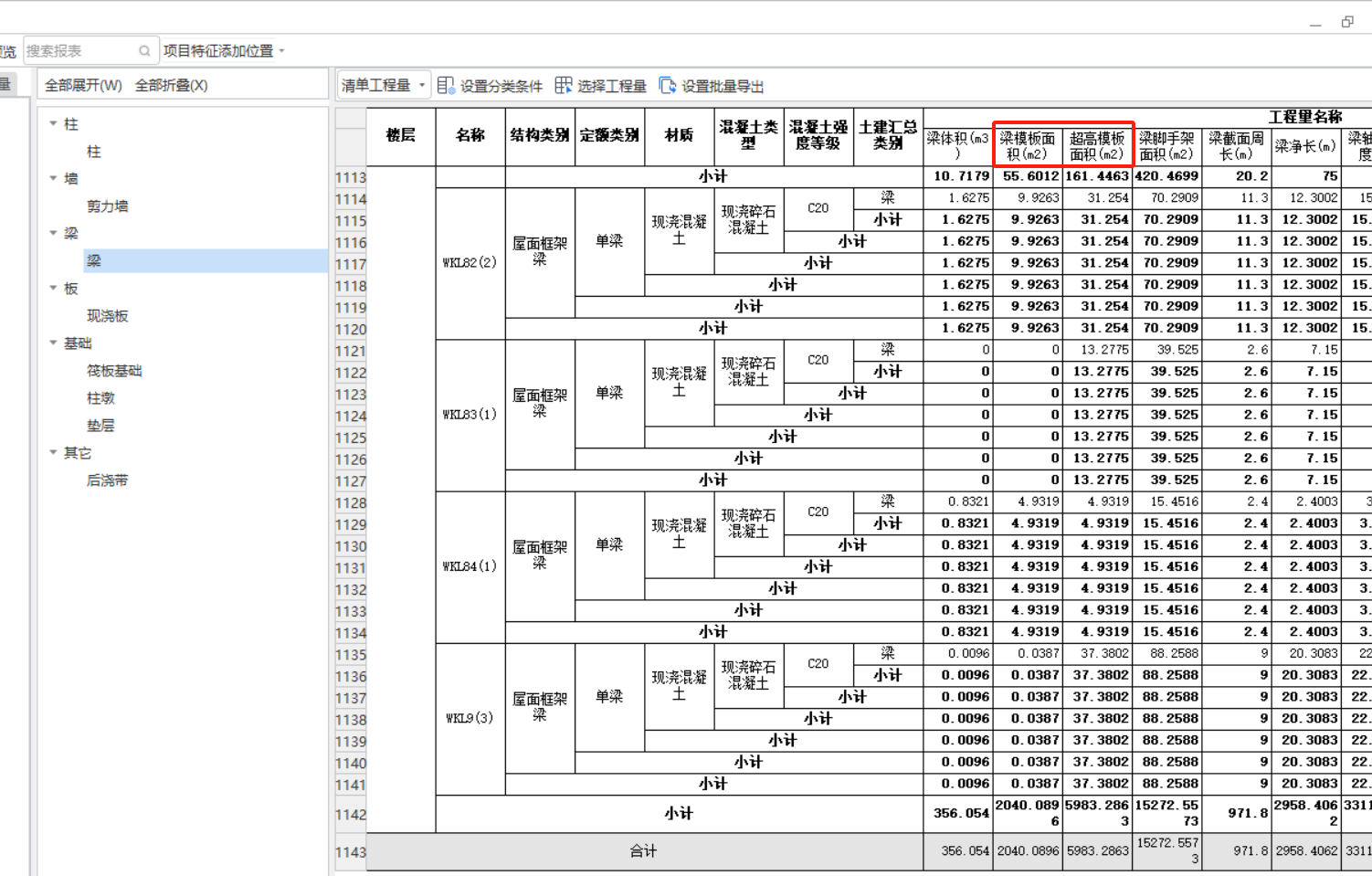Image resolution: width=1372 pixels, height=876 pixels.
Task: Click the 梁体积(m3) column header
Action: pyautogui.click(x=957, y=146)
